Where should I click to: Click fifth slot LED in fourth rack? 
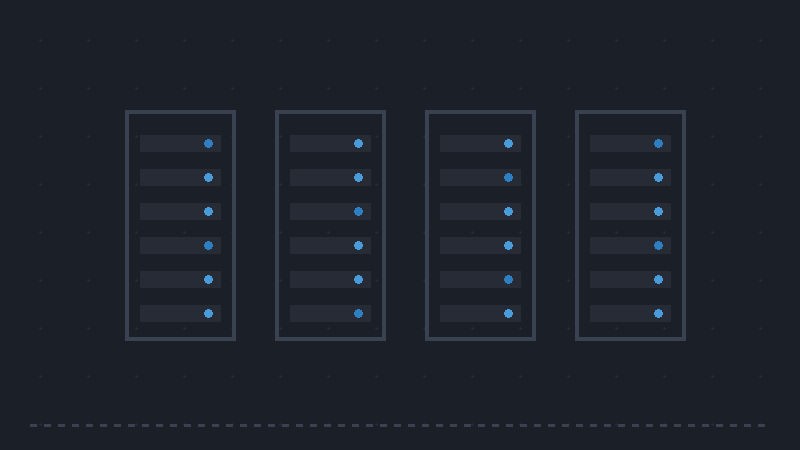tap(659, 280)
